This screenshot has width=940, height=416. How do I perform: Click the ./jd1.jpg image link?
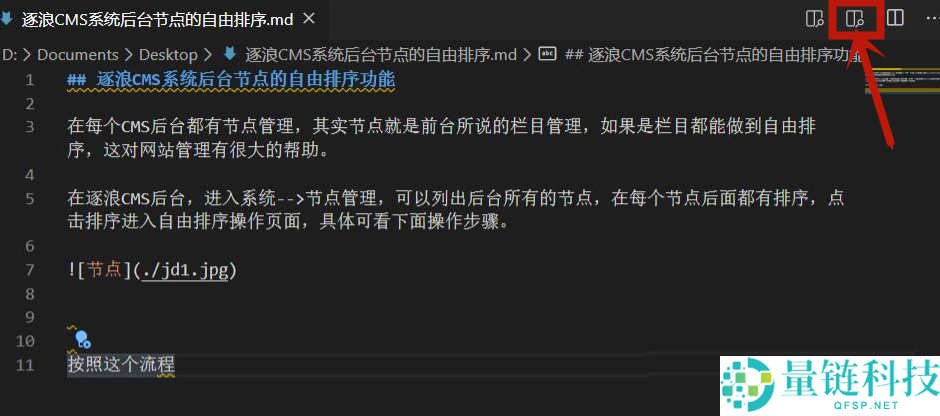coord(185,270)
